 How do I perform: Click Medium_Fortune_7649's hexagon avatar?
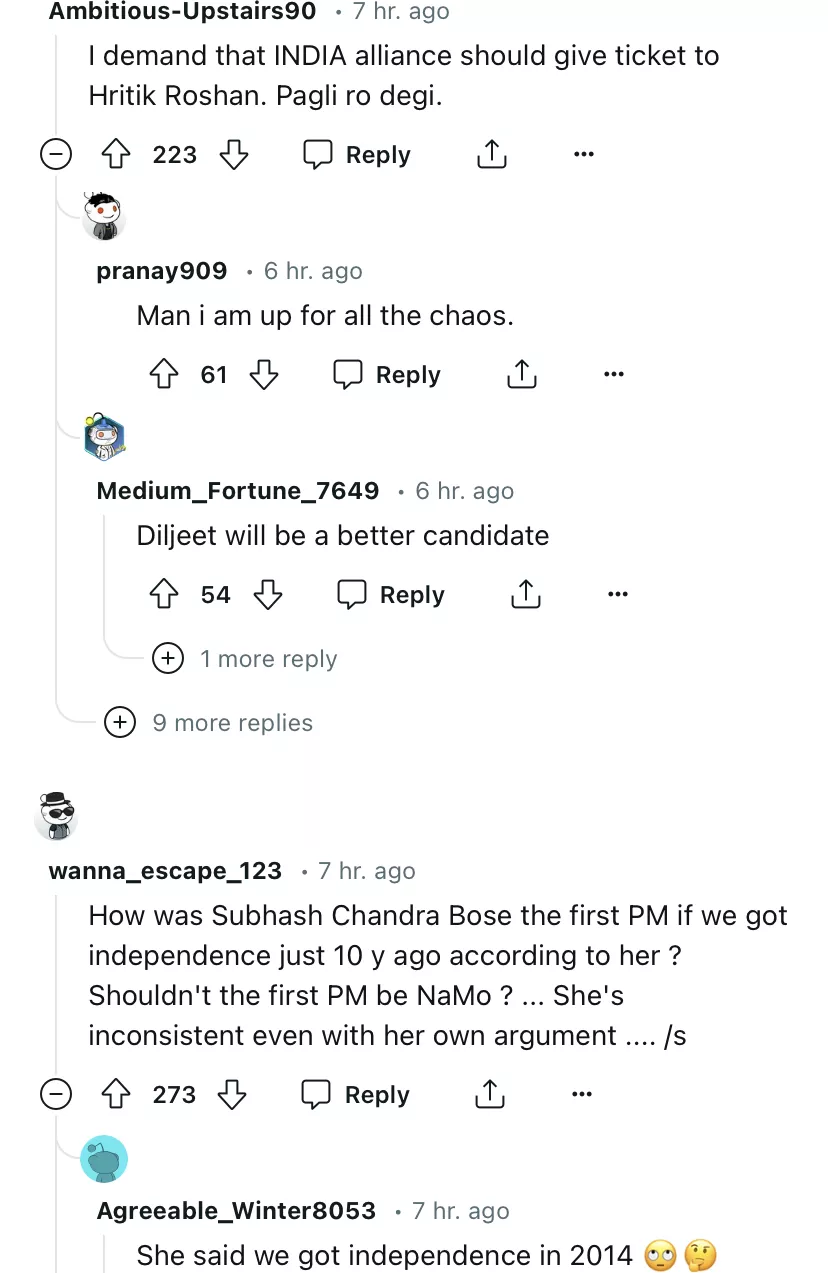[x=104, y=436]
